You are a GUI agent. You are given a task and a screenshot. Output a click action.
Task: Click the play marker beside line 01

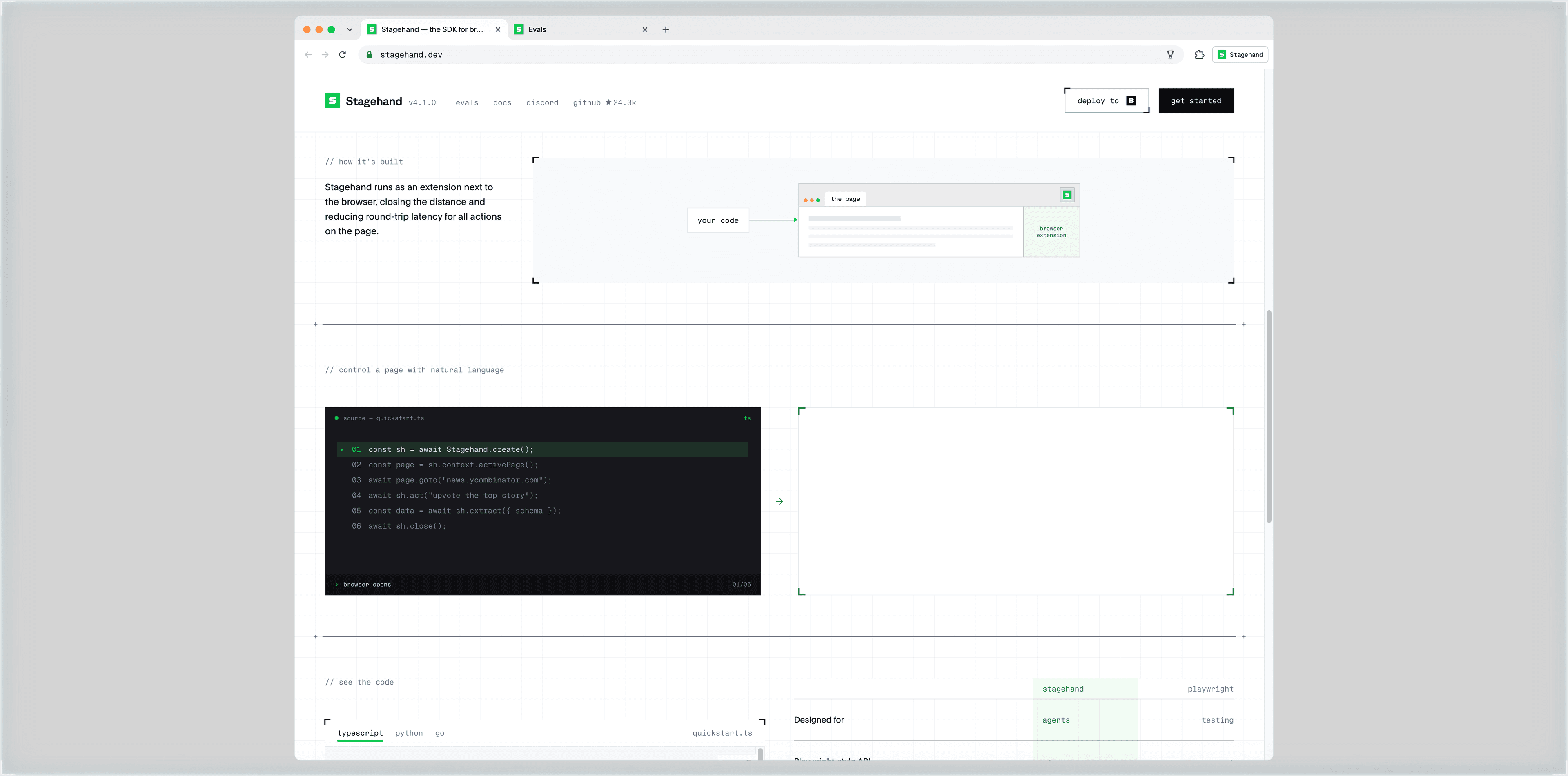[x=342, y=450]
